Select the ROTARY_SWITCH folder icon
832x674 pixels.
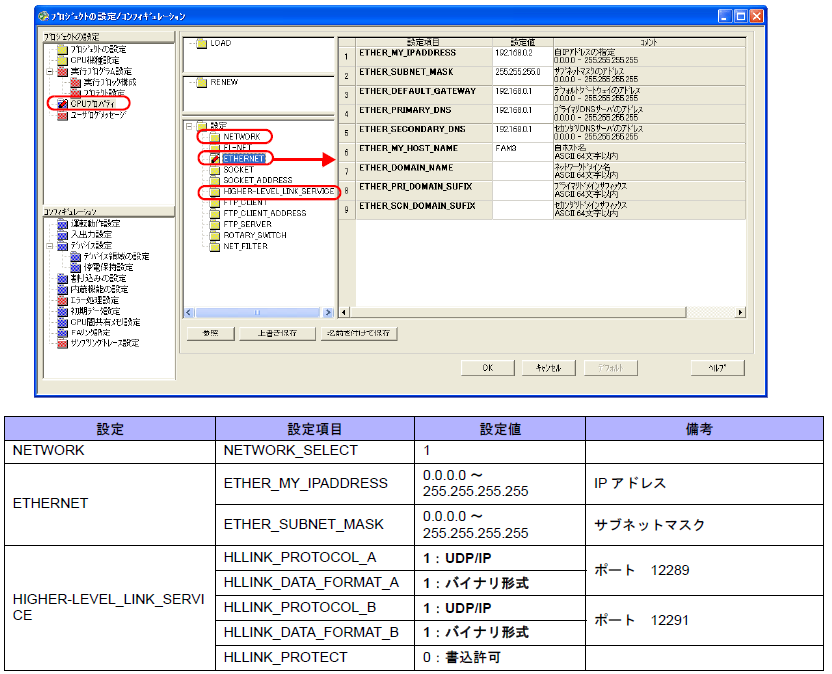[x=215, y=235]
